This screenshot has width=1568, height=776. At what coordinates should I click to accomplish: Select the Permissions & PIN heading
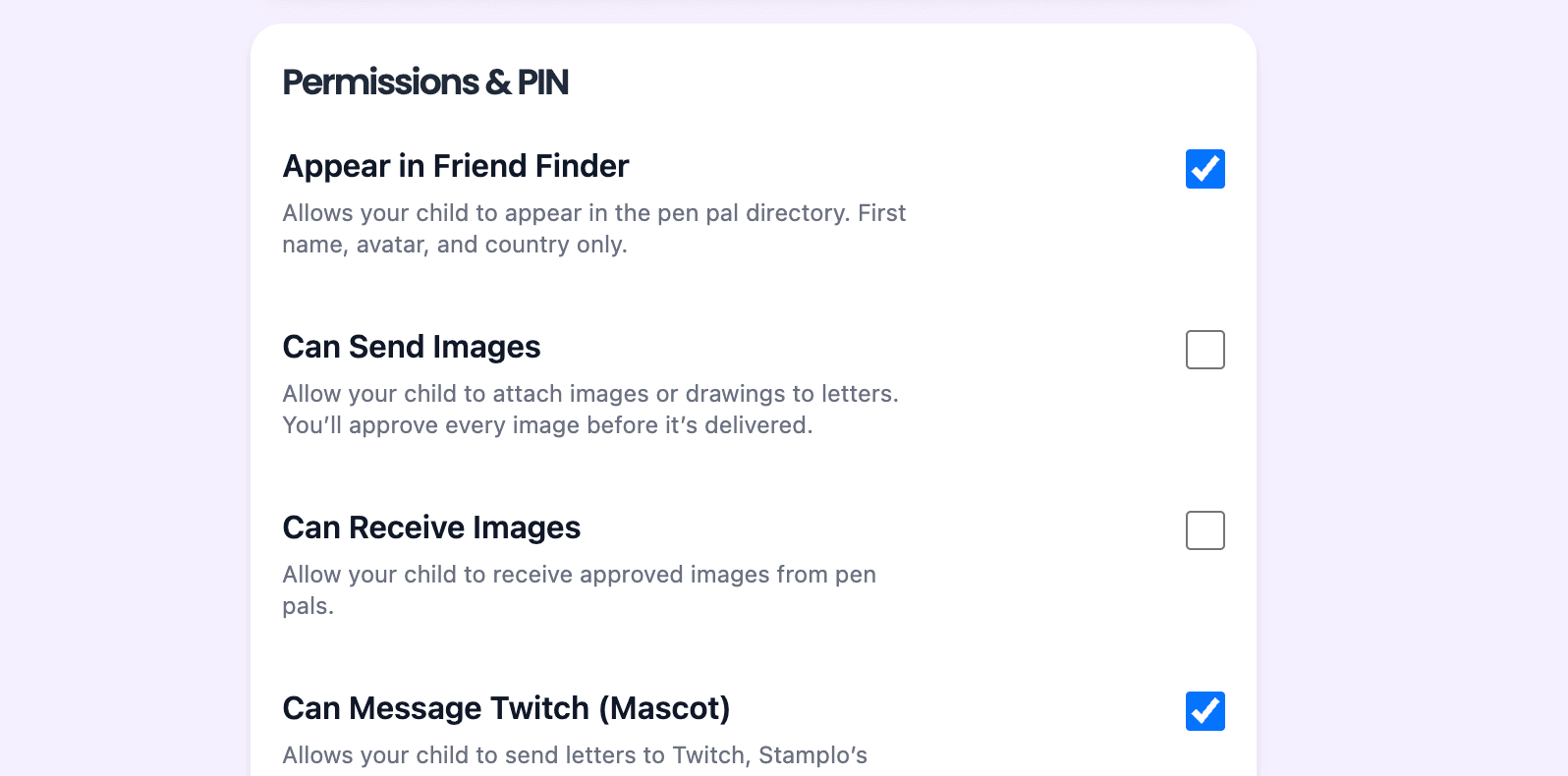[x=425, y=83]
